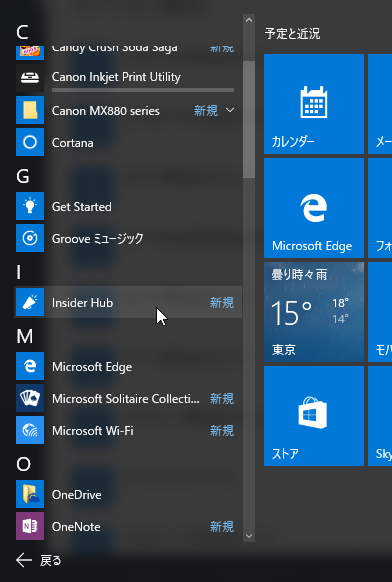Open the Microsoft Edge large tile
This screenshot has height=582, width=392.
coord(314,208)
